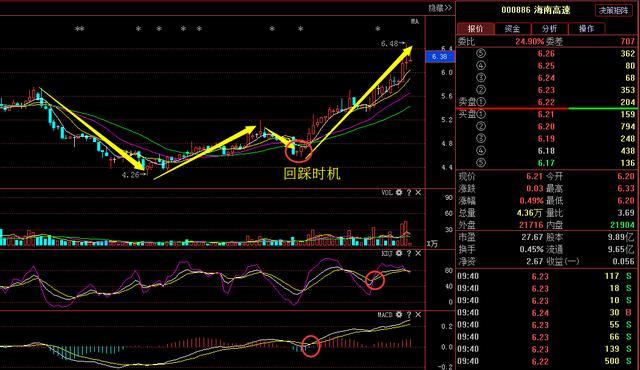640x370 pixels.
Task: Close the KDJ indicator panel
Action: pyautogui.click(x=418, y=253)
